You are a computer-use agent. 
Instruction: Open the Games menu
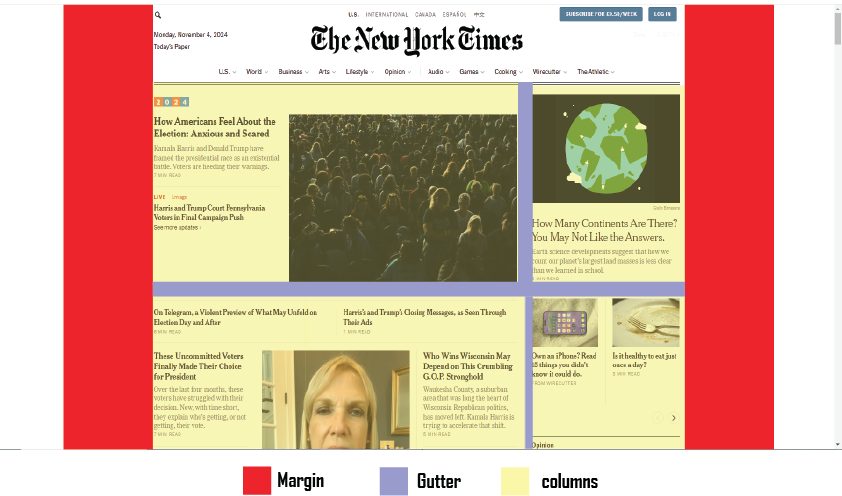[x=470, y=72]
